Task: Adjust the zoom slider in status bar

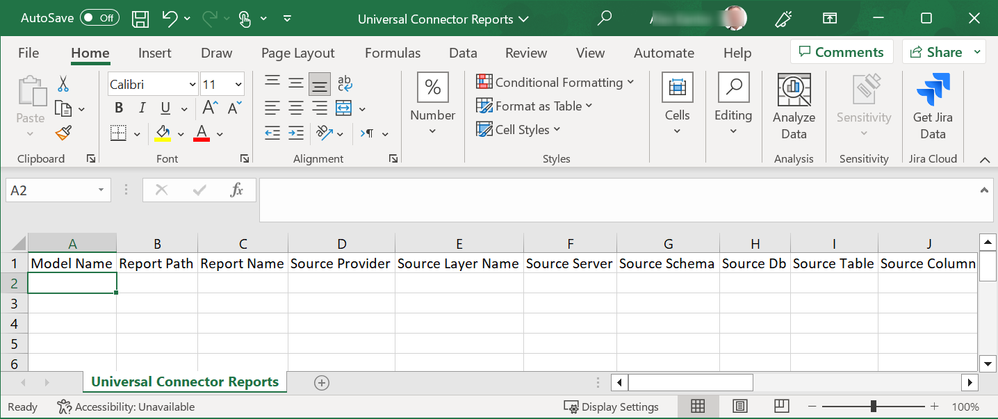Action: (x=873, y=407)
